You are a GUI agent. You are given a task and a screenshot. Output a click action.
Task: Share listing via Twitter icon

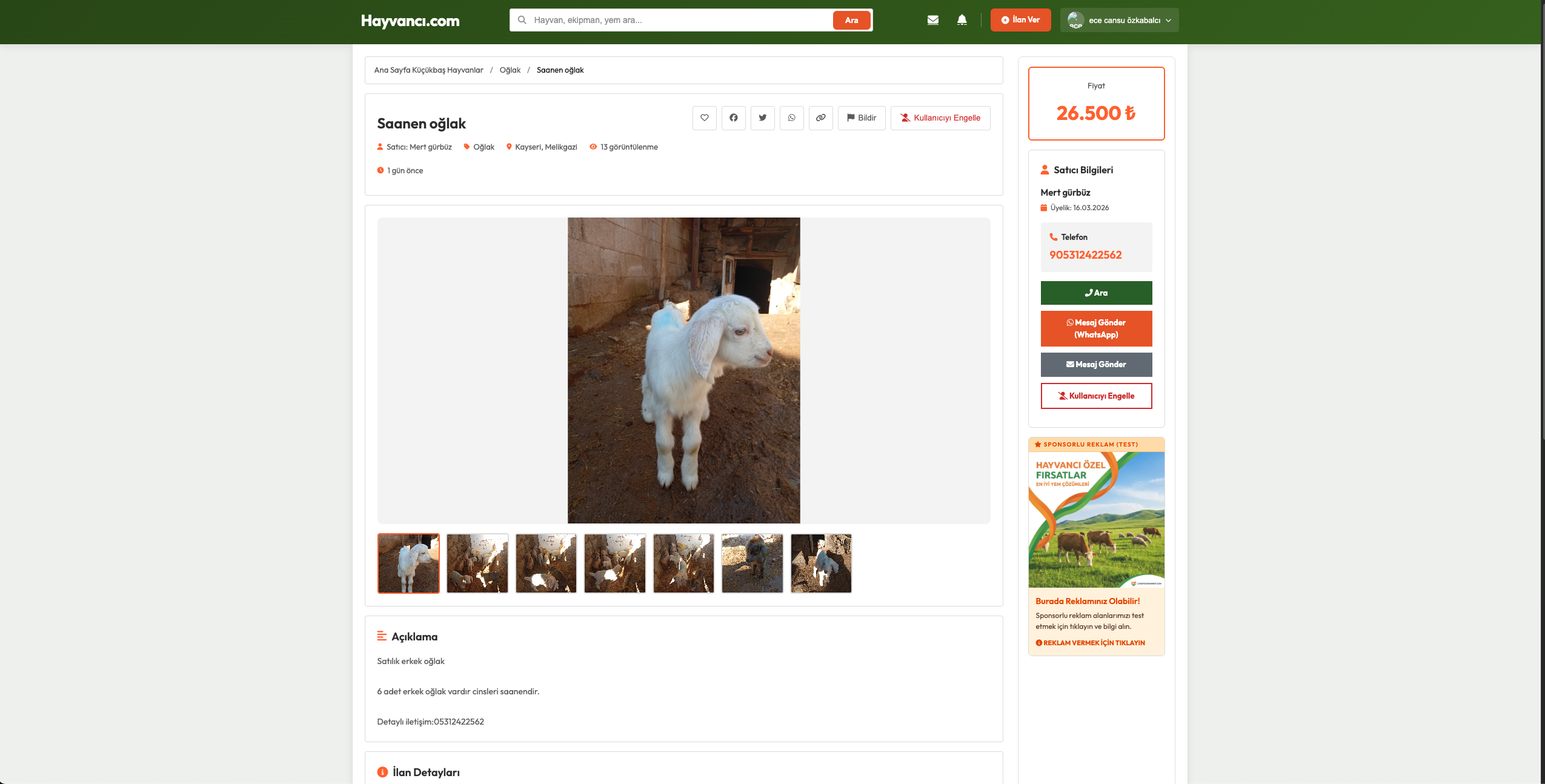point(762,118)
